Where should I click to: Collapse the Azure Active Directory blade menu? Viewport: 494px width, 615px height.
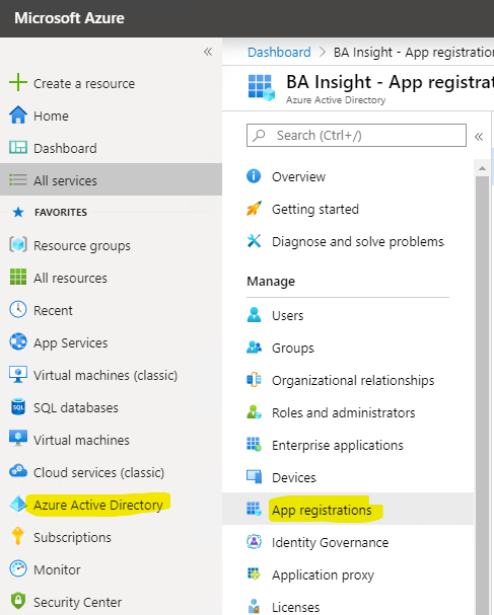[x=479, y=136]
